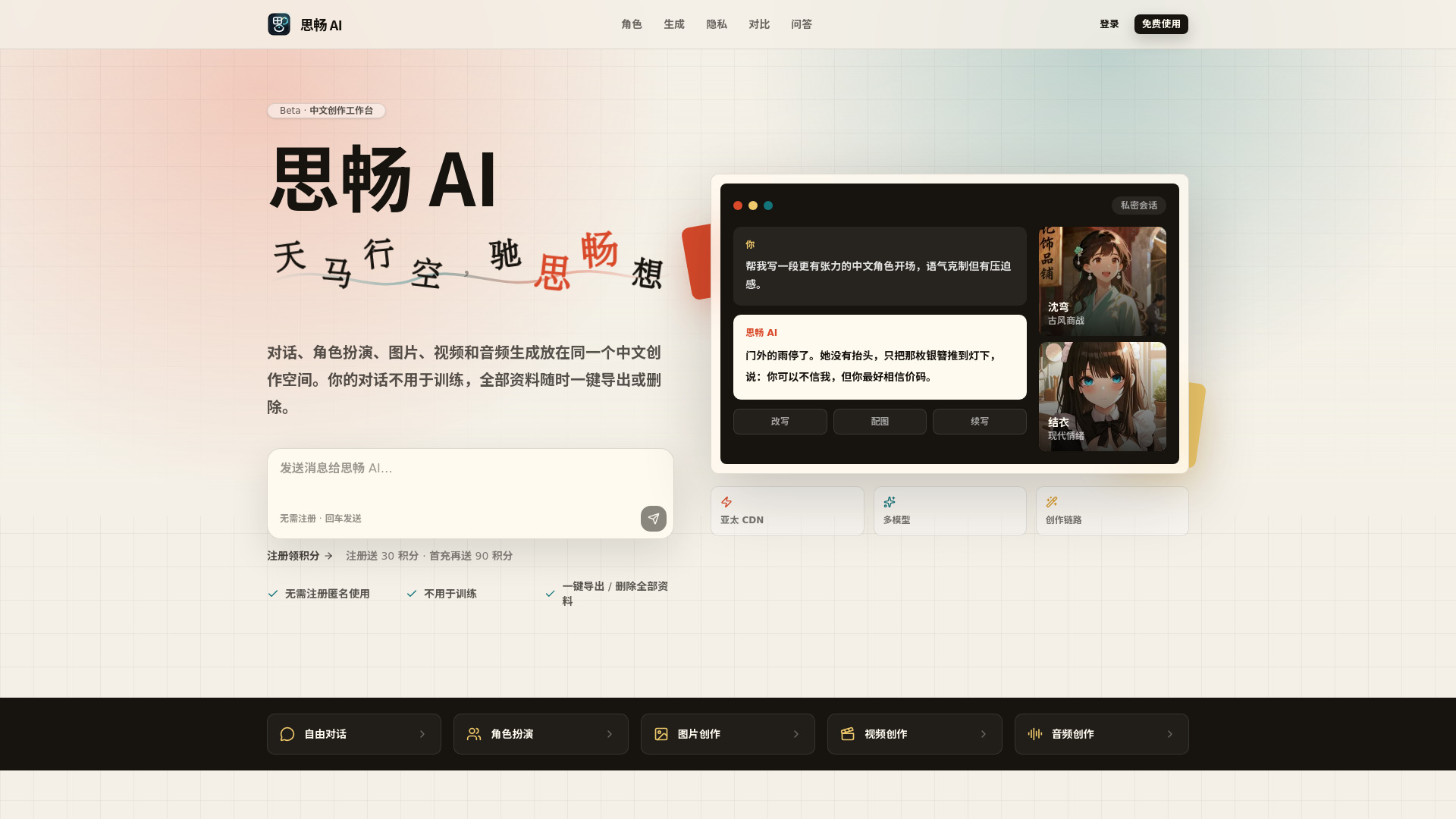This screenshot has width=1456, height=819.
Task: Click the waveform icon beside 音频创作
Action: pyautogui.click(x=1035, y=734)
